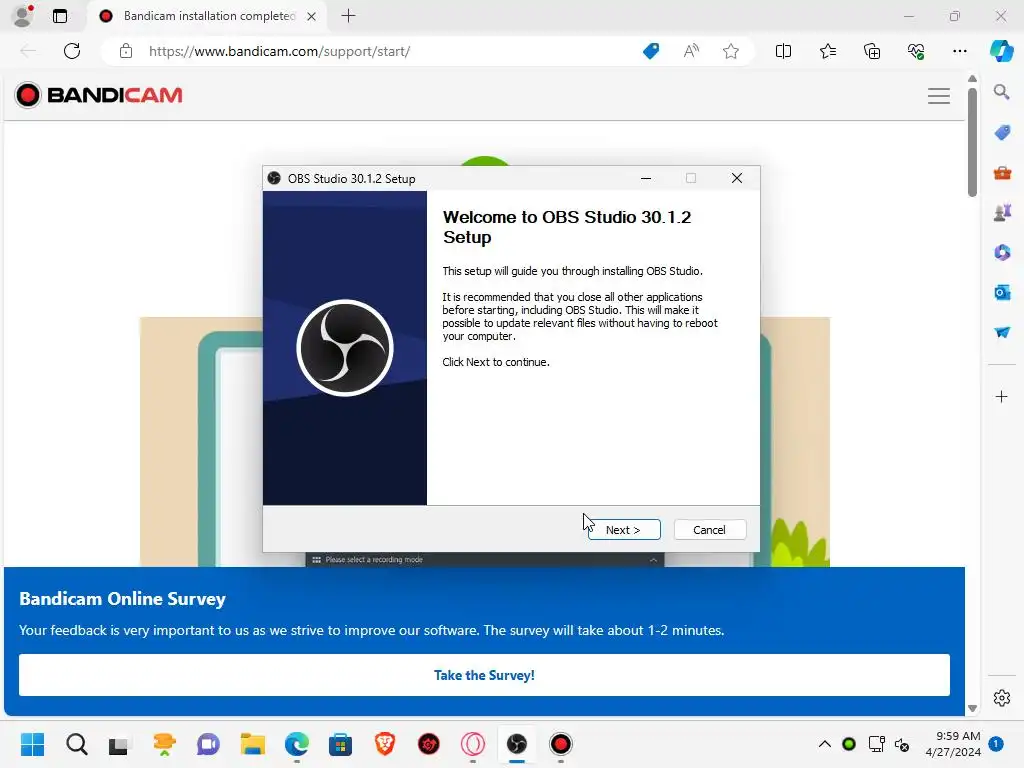
Task: Close the OBS Studio Setup dialog
Action: (737, 178)
